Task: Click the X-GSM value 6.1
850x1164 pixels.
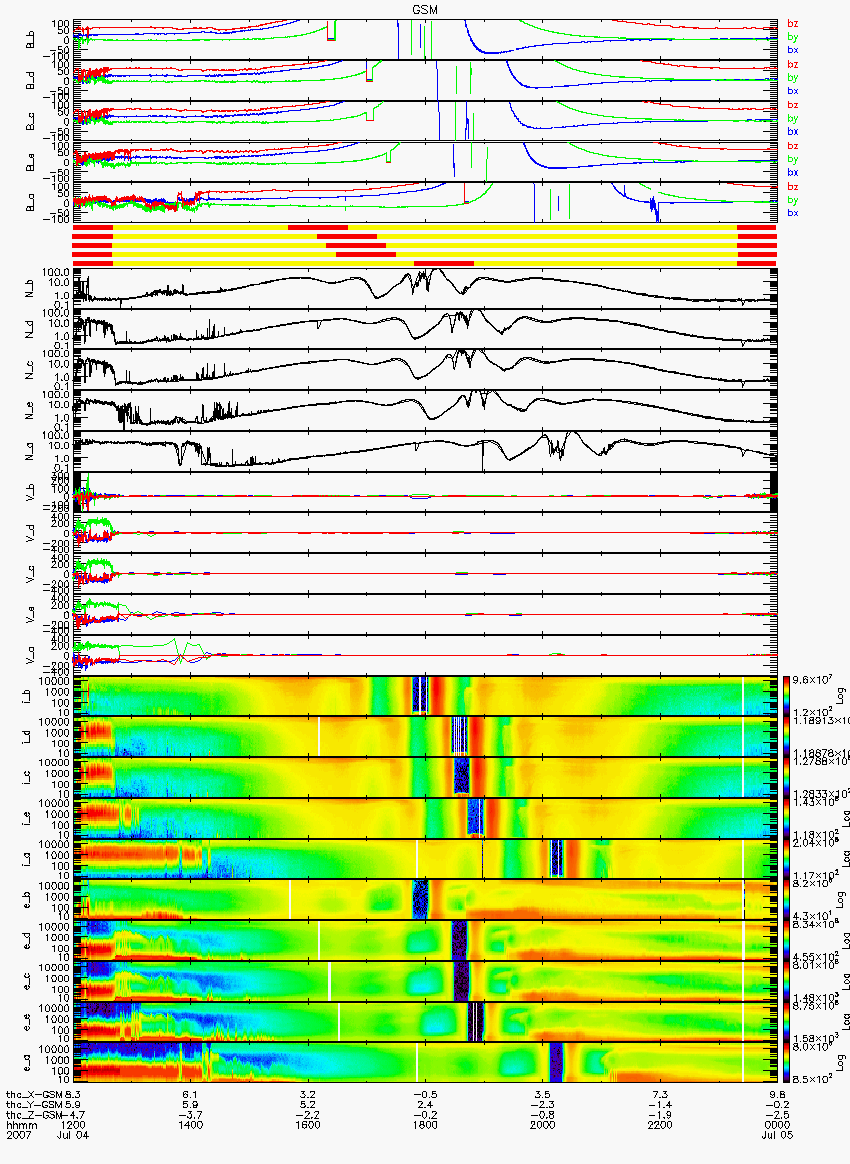Action: 190,1094
